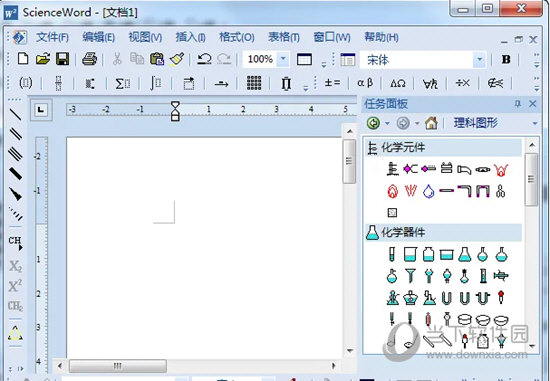Undo the last action

204,59
